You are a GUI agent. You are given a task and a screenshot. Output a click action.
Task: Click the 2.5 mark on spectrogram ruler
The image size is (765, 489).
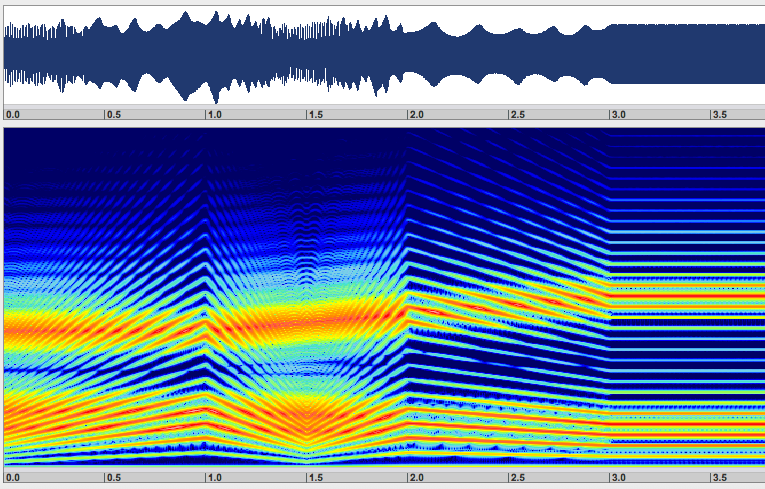(x=517, y=477)
